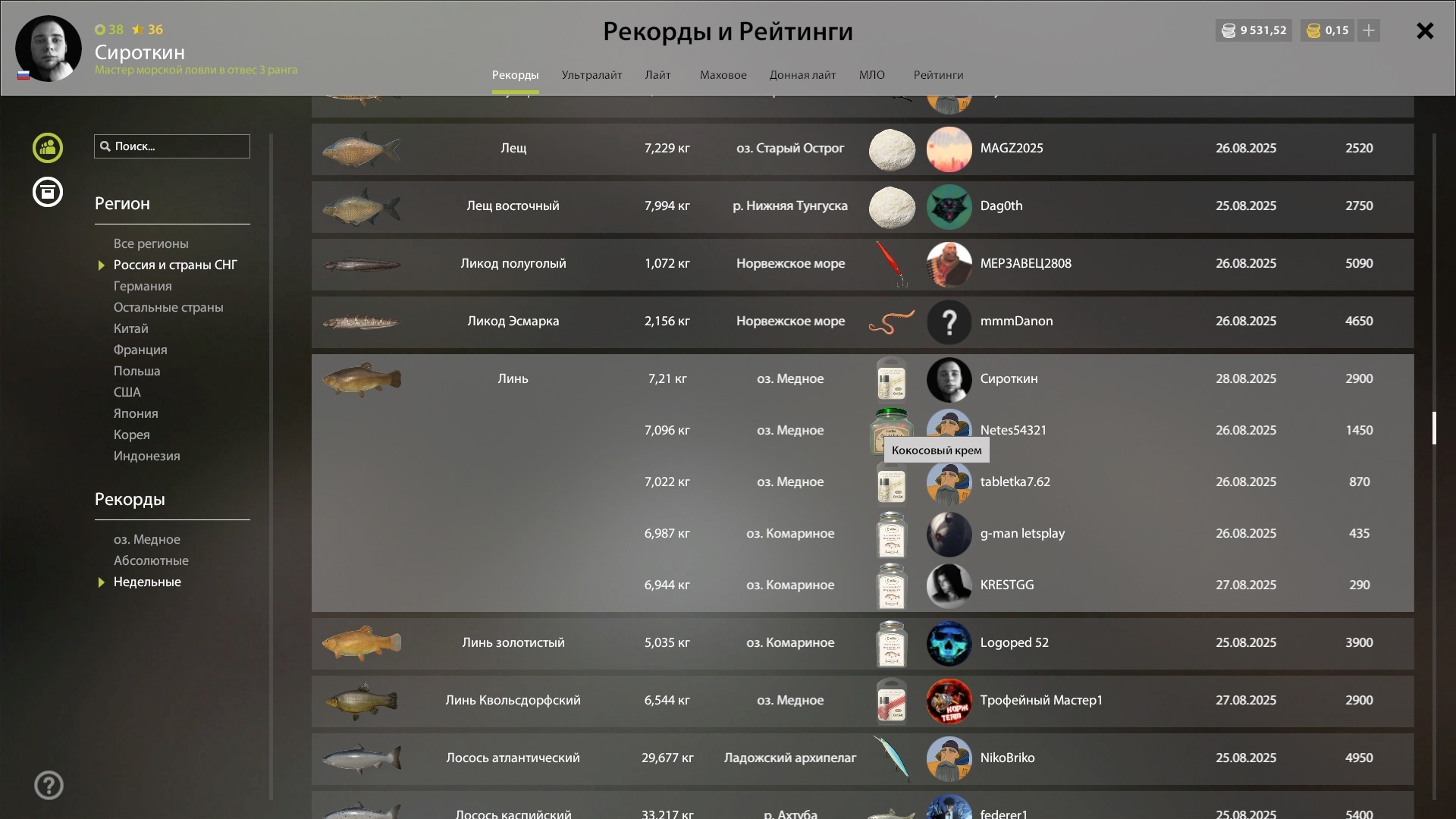1456x819 pixels.
Task: Click the Линь золотистый fish name
Action: pos(513,642)
